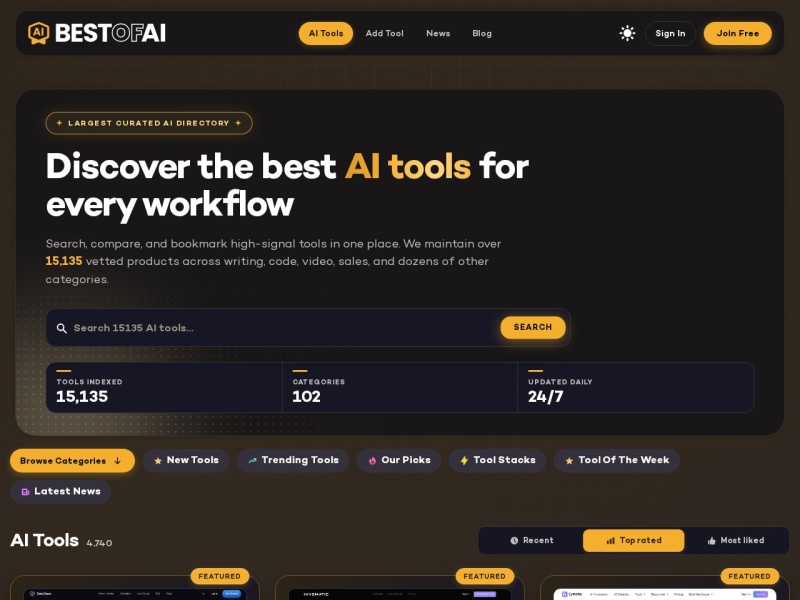Click lightning icon on Tool Stacks
The height and width of the screenshot is (600, 800).
464,461
